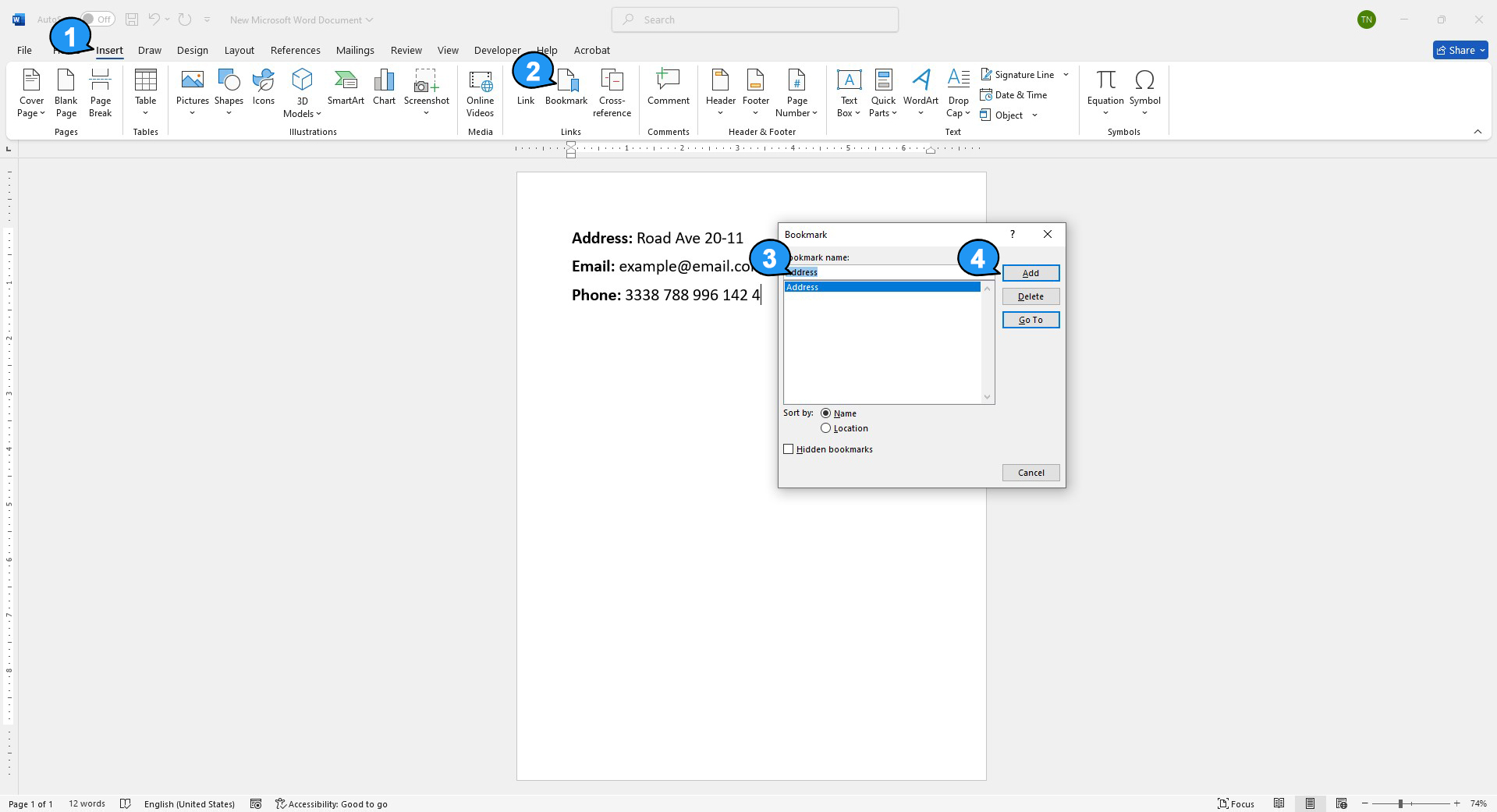The image size is (1497, 812).
Task: Cancel the Bookmark dialog
Action: [x=1031, y=473]
